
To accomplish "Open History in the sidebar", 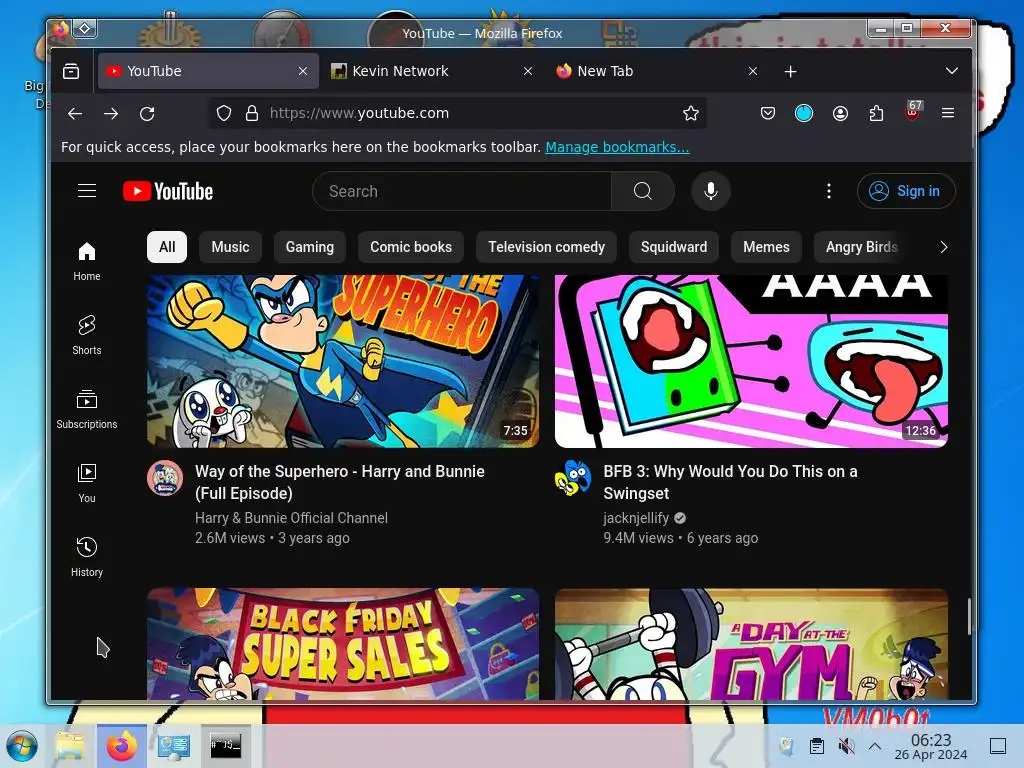I will point(87,557).
